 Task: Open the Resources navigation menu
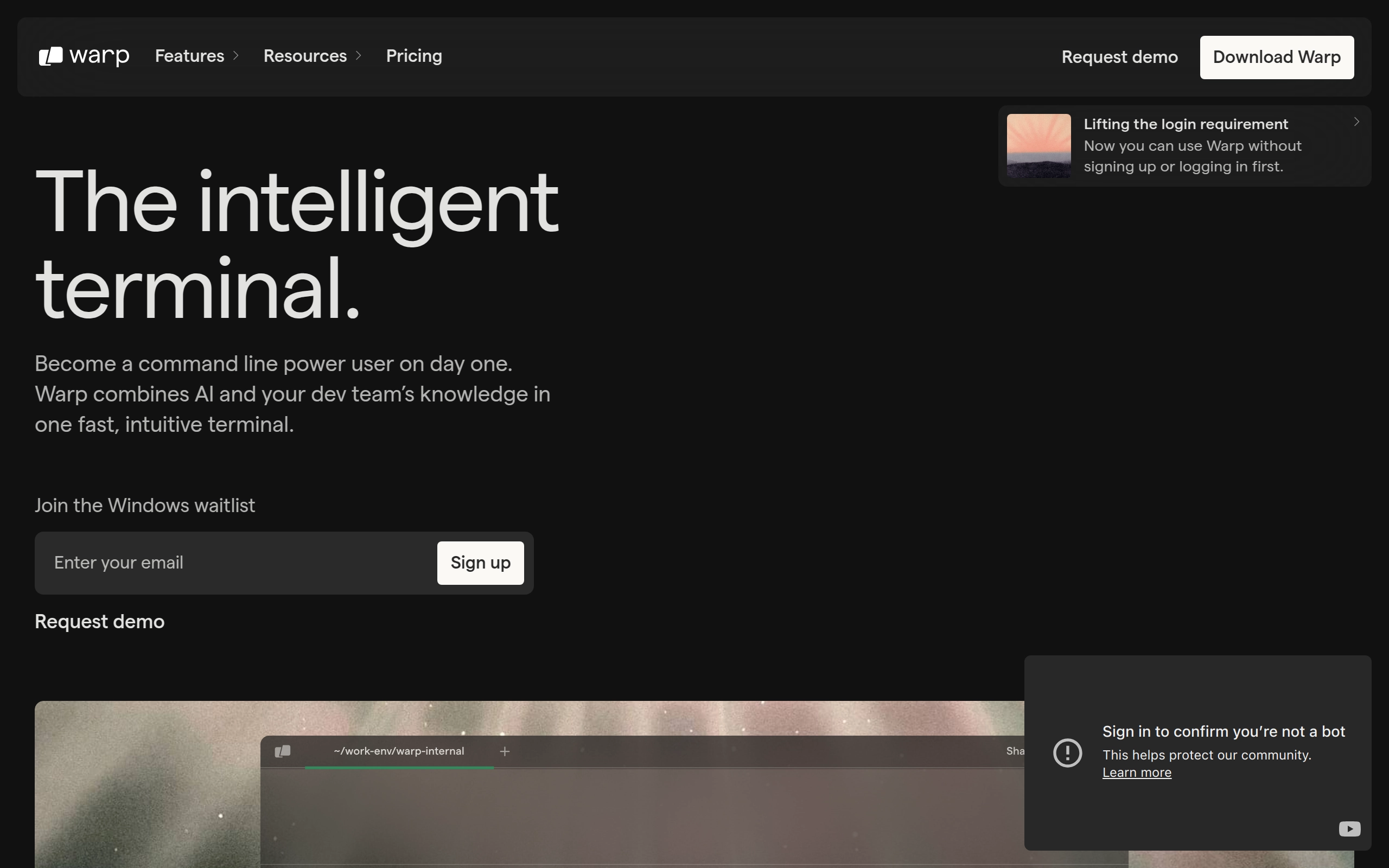(x=305, y=56)
